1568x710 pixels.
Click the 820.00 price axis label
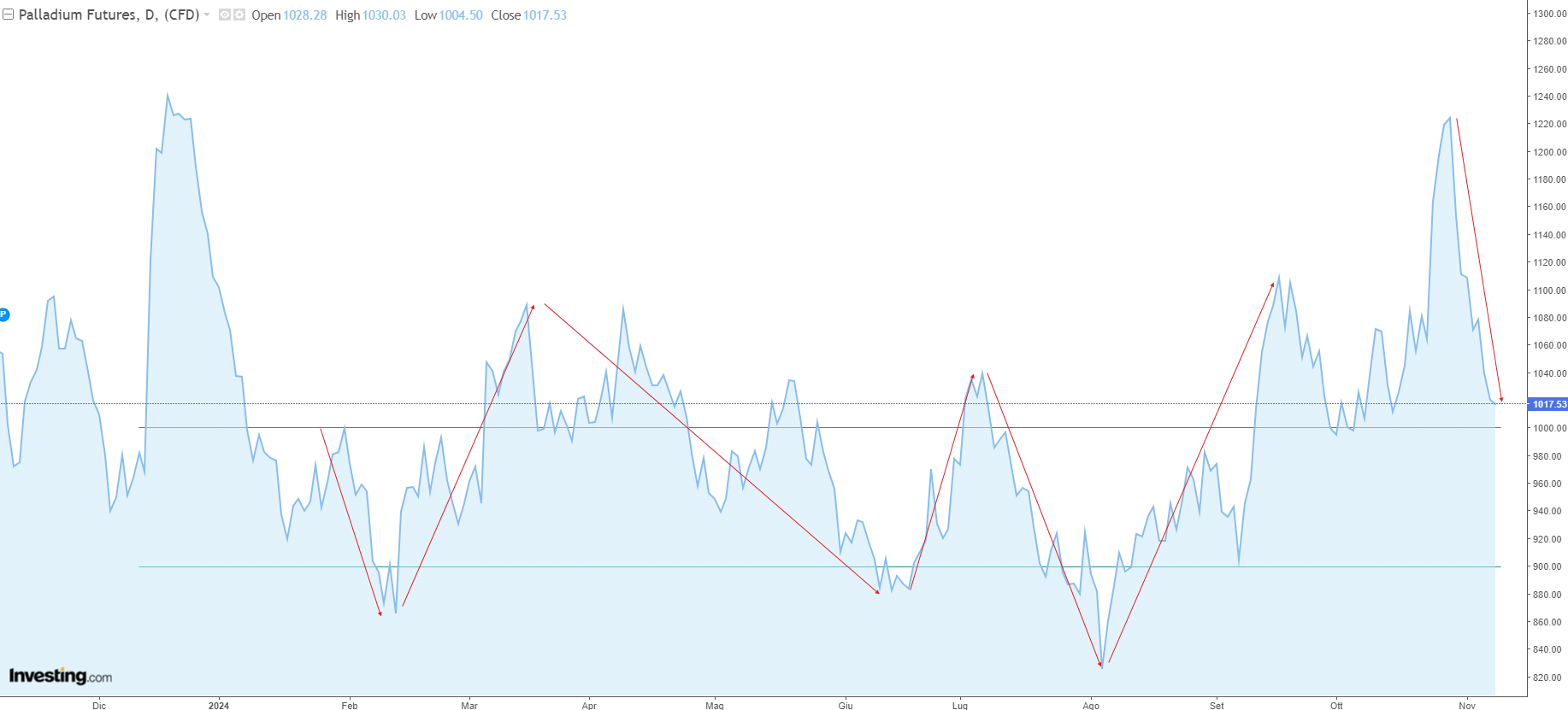point(1549,678)
